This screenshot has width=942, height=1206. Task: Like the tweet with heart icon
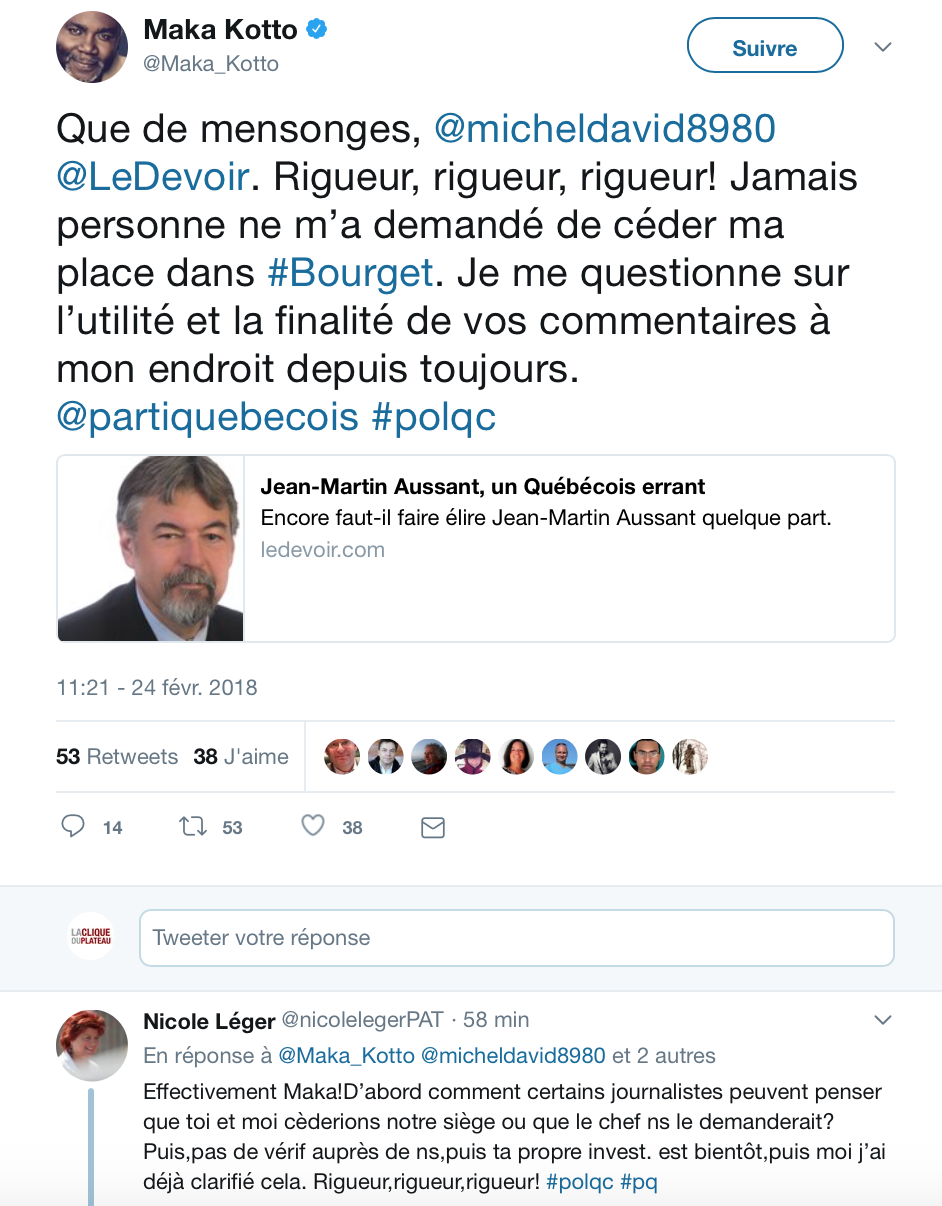pyautogui.click(x=313, y=826)
